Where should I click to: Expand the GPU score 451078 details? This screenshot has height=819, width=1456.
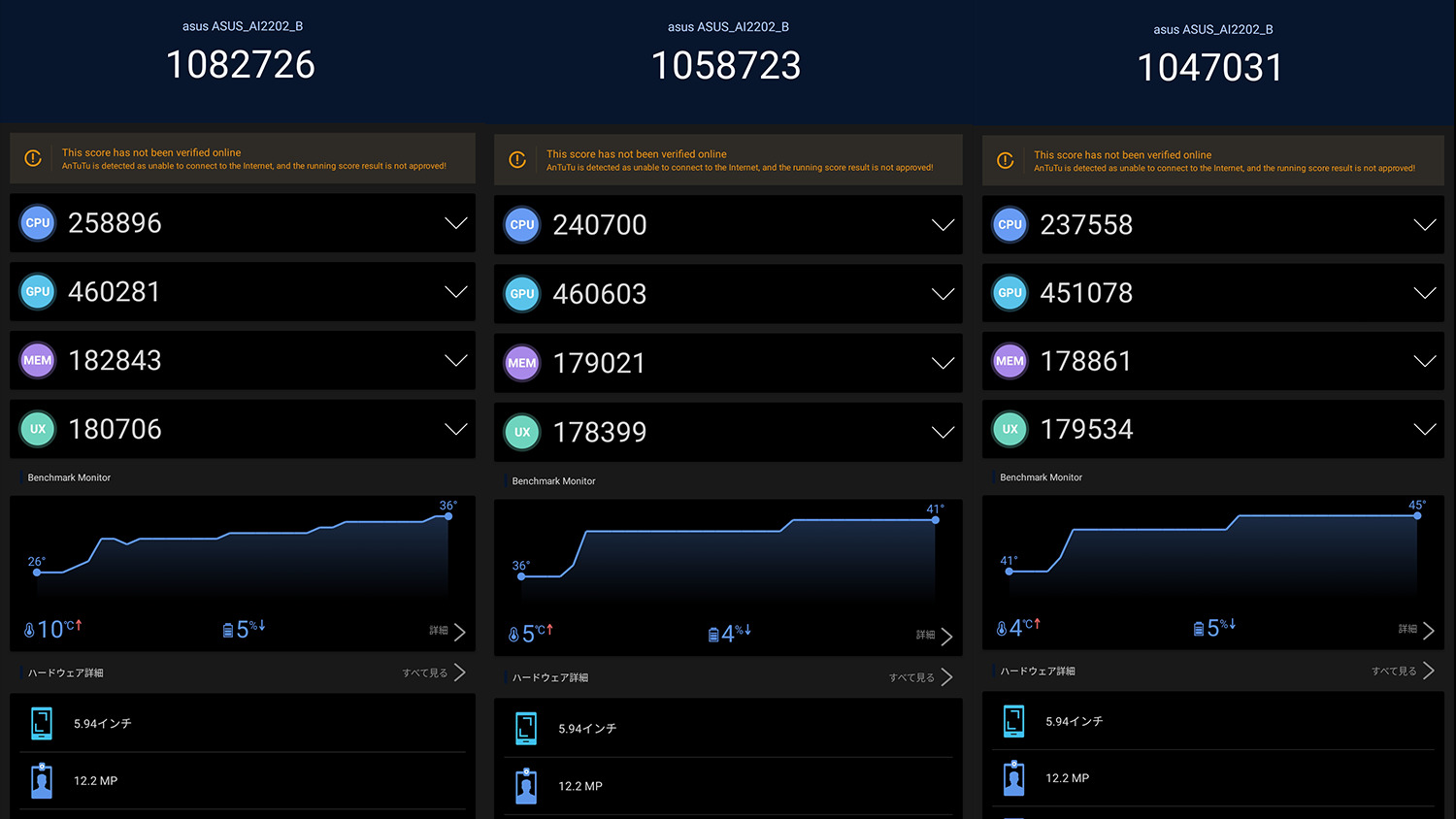coord(1424,293)
